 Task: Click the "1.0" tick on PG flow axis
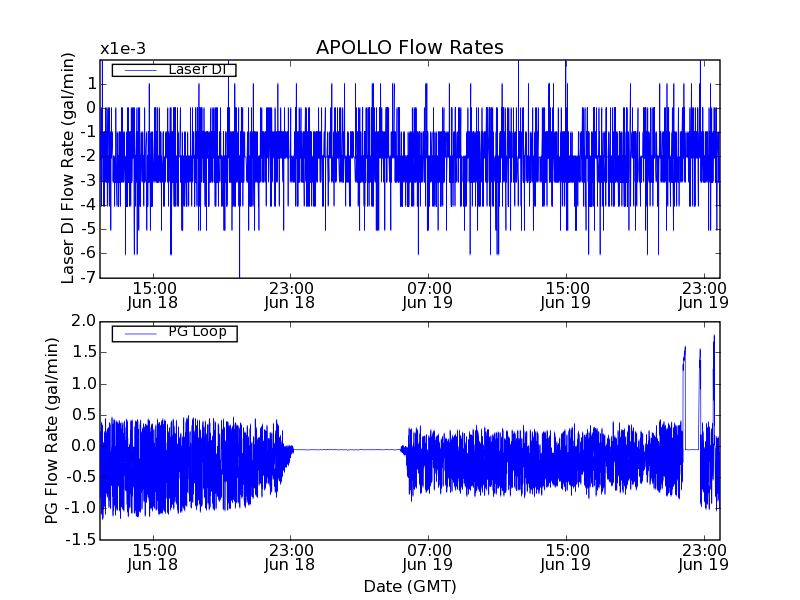point(84,384)
